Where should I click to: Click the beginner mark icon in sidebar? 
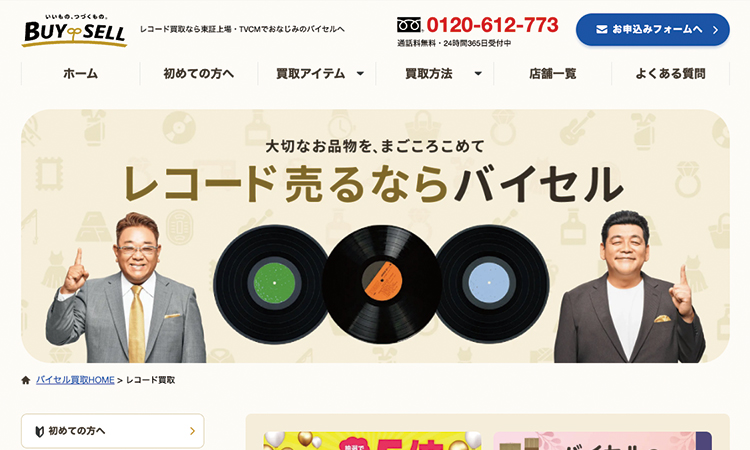[x=40, y=431]
